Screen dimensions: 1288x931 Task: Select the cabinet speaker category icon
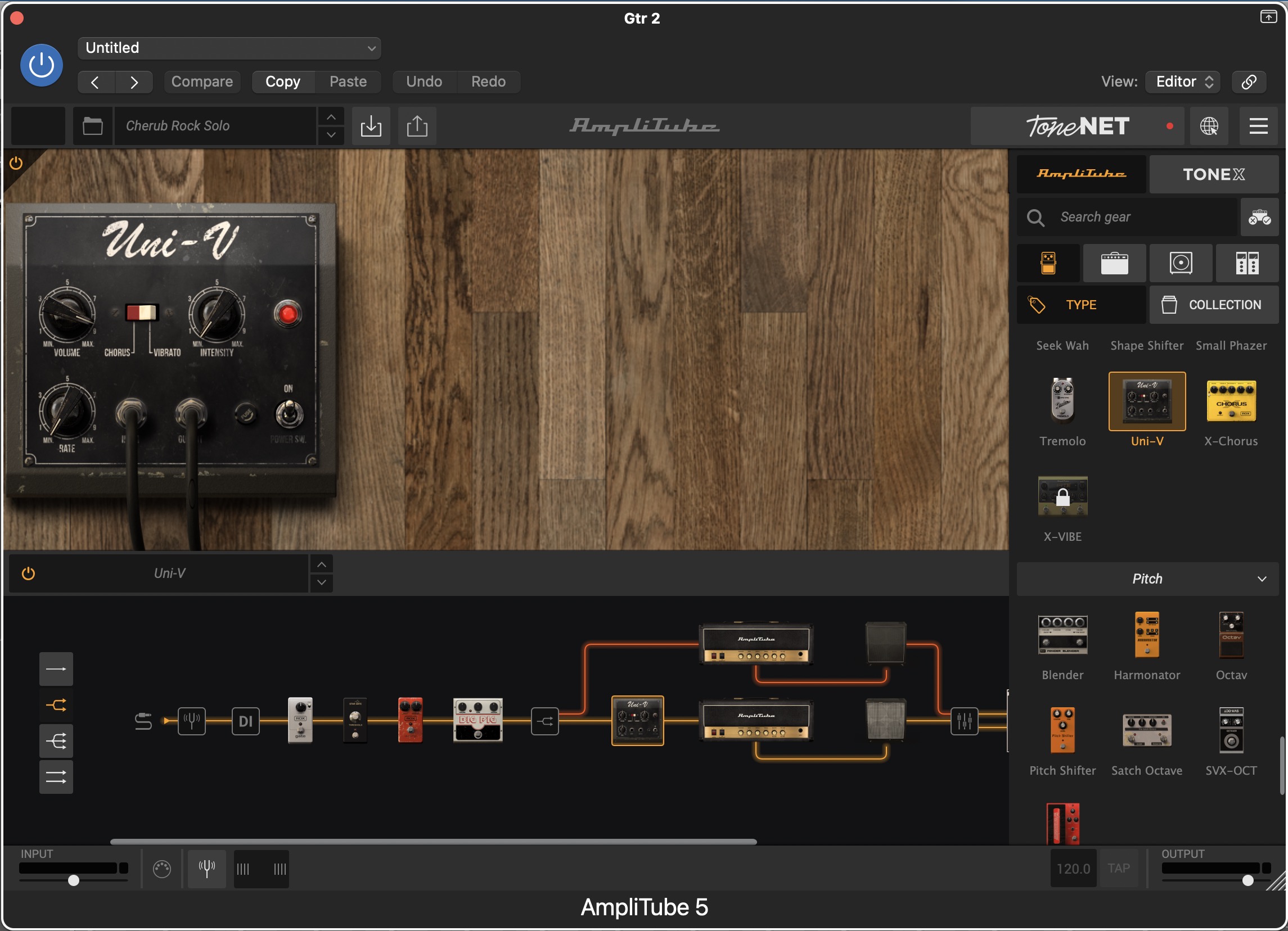(x=1180, y=264)
